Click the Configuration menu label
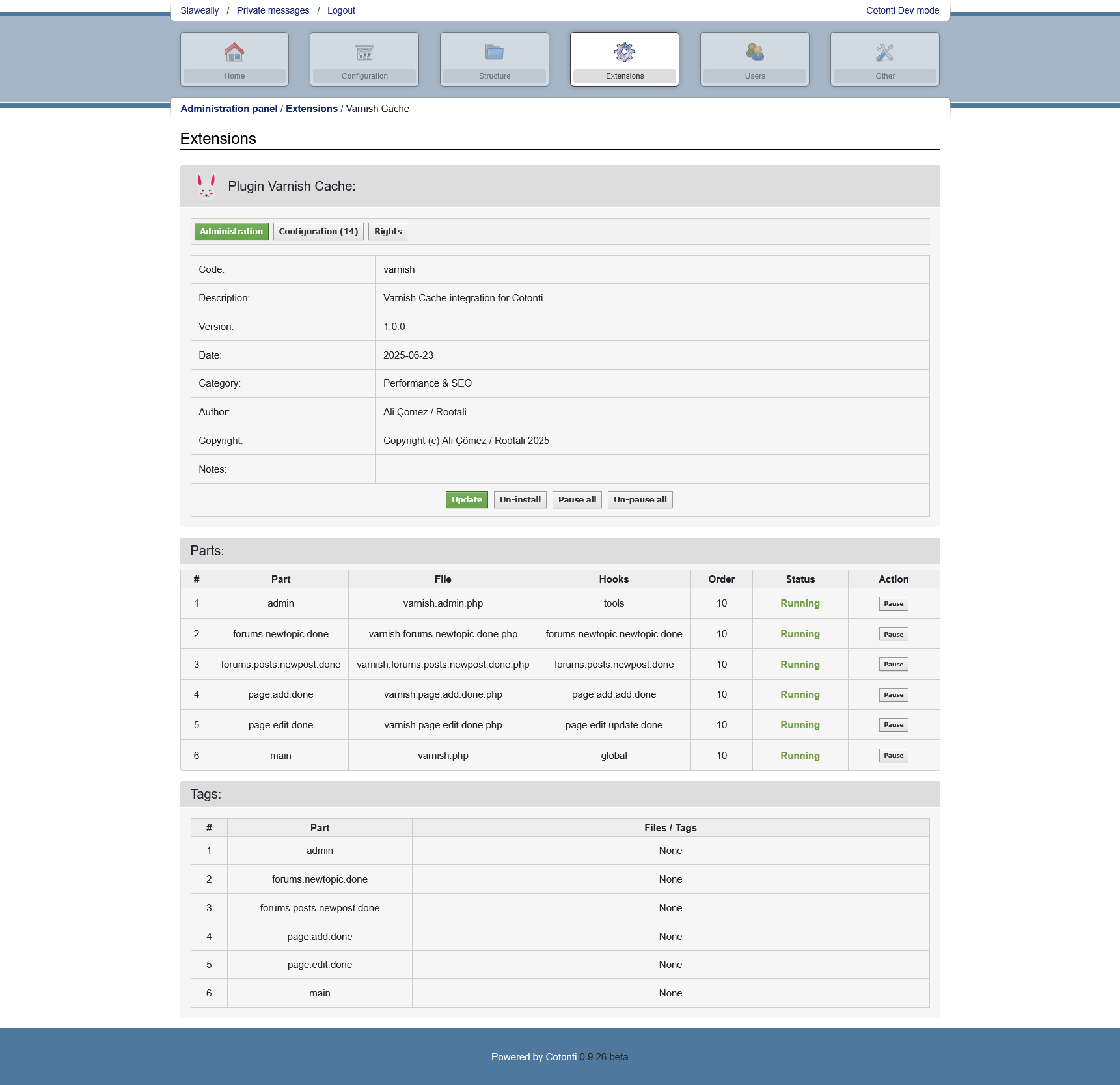 tap(364, 76)
